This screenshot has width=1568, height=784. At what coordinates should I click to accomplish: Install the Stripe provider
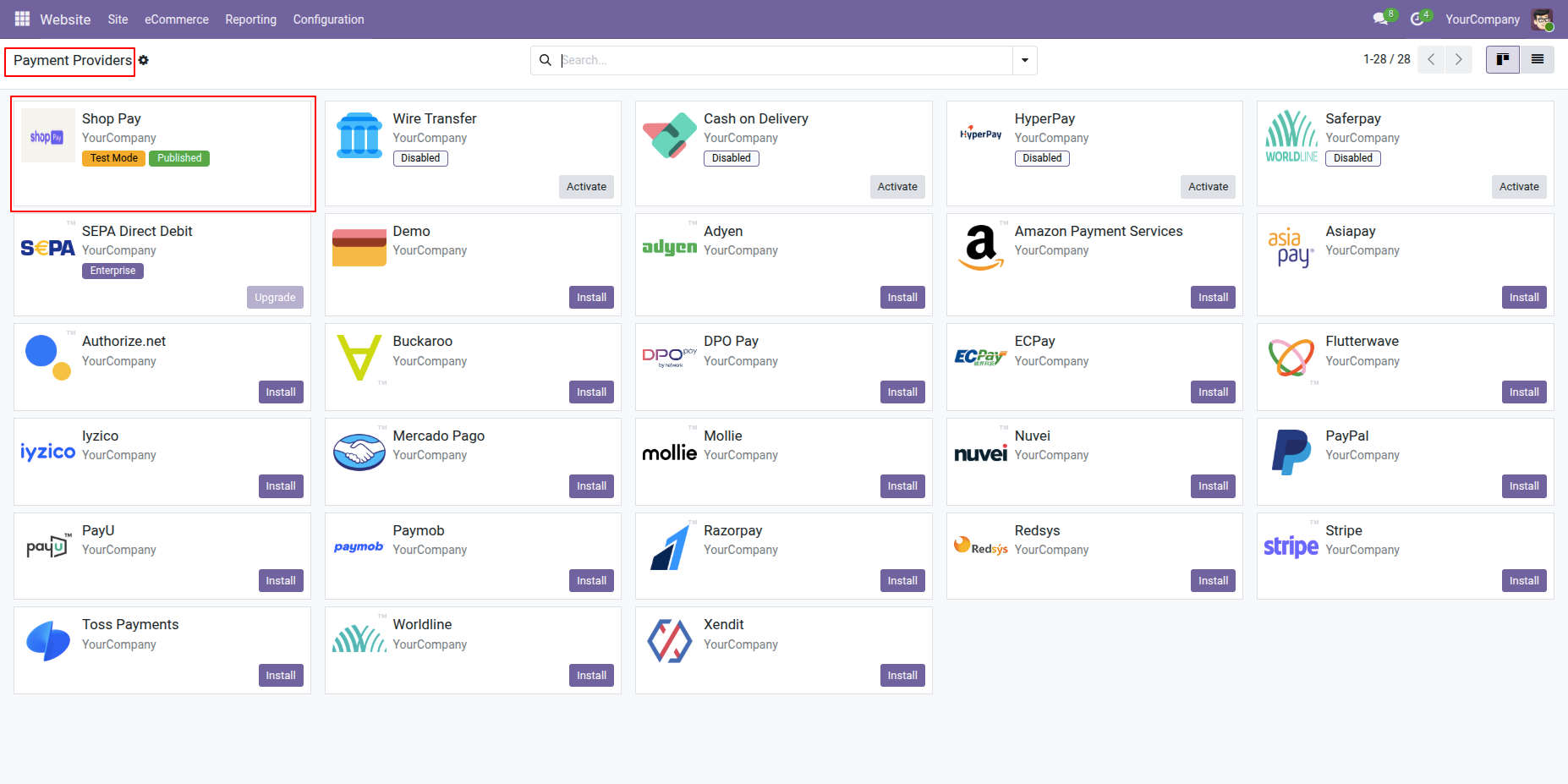(x=1524, y=581)
